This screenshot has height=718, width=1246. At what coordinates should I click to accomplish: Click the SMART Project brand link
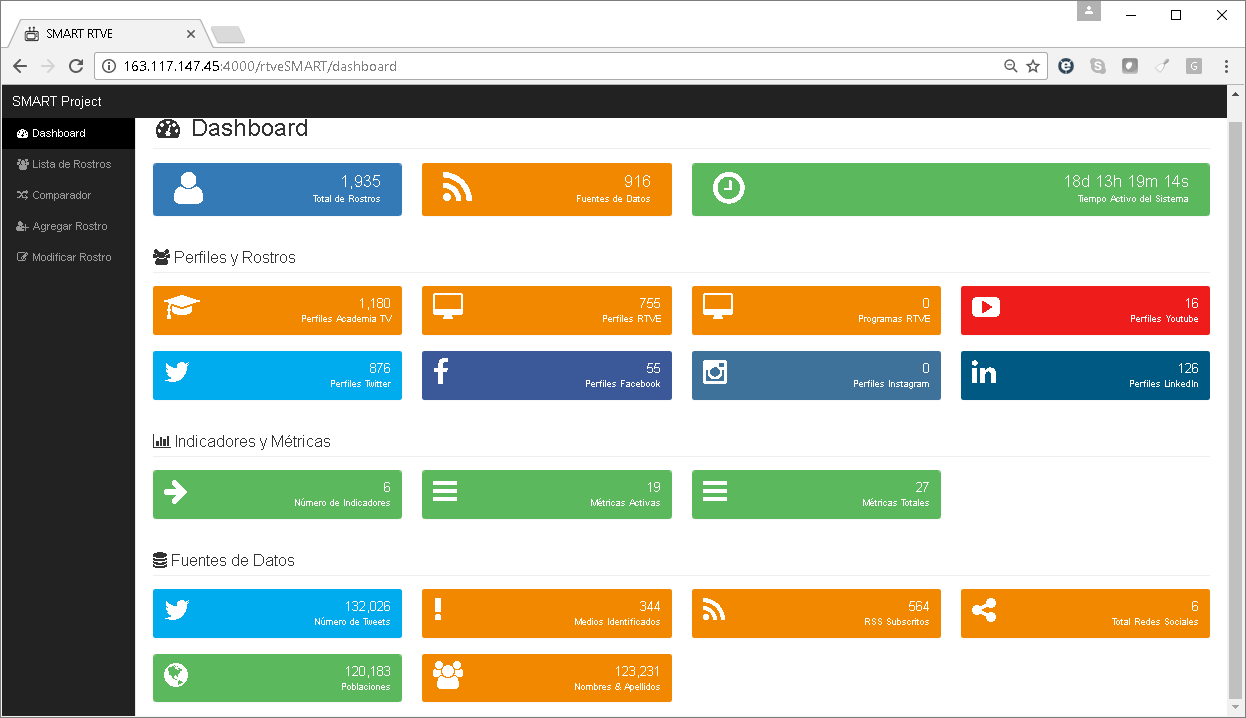pos(57,101)
